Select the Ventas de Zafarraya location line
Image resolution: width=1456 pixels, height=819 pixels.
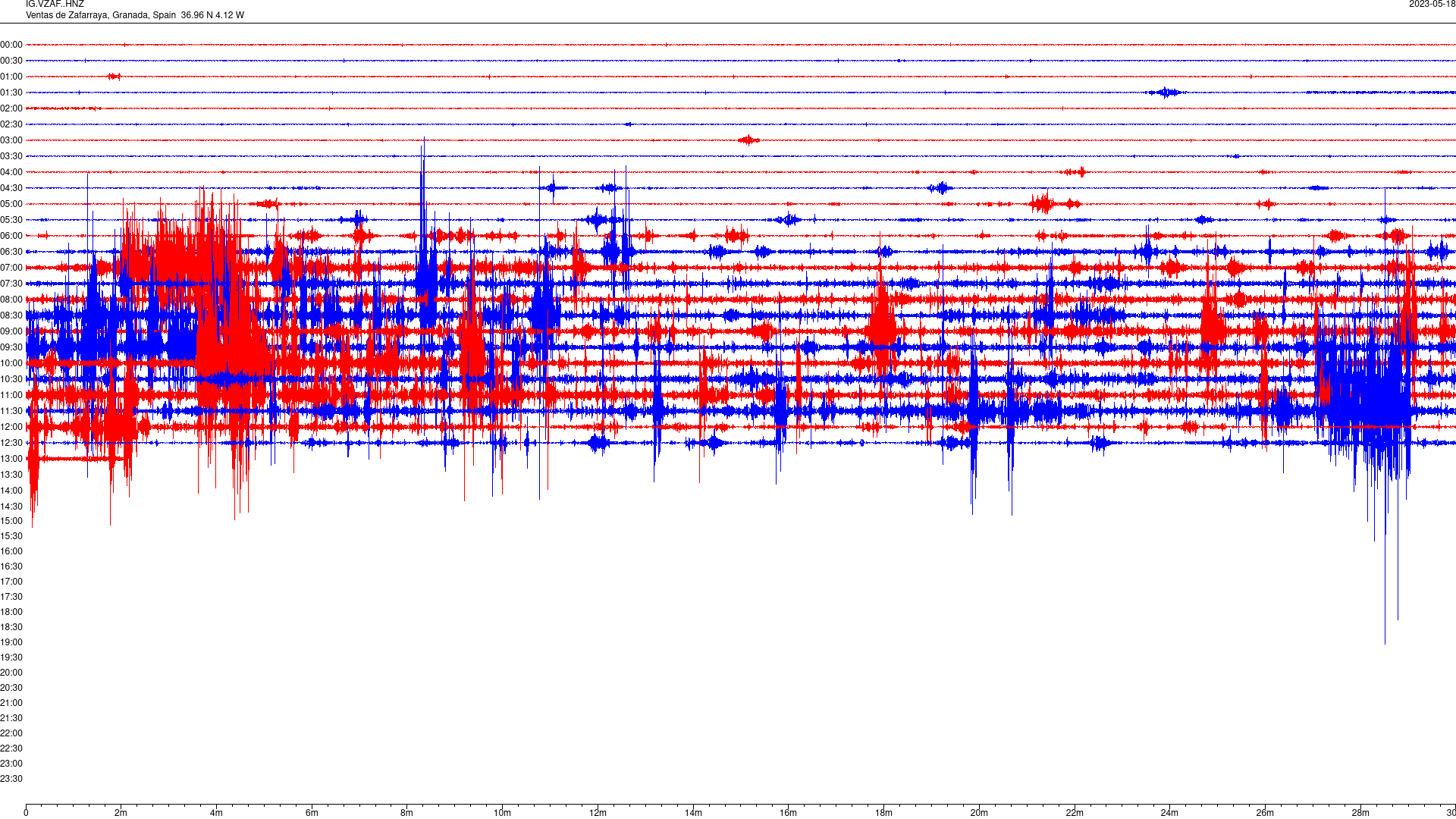(135, 15)
